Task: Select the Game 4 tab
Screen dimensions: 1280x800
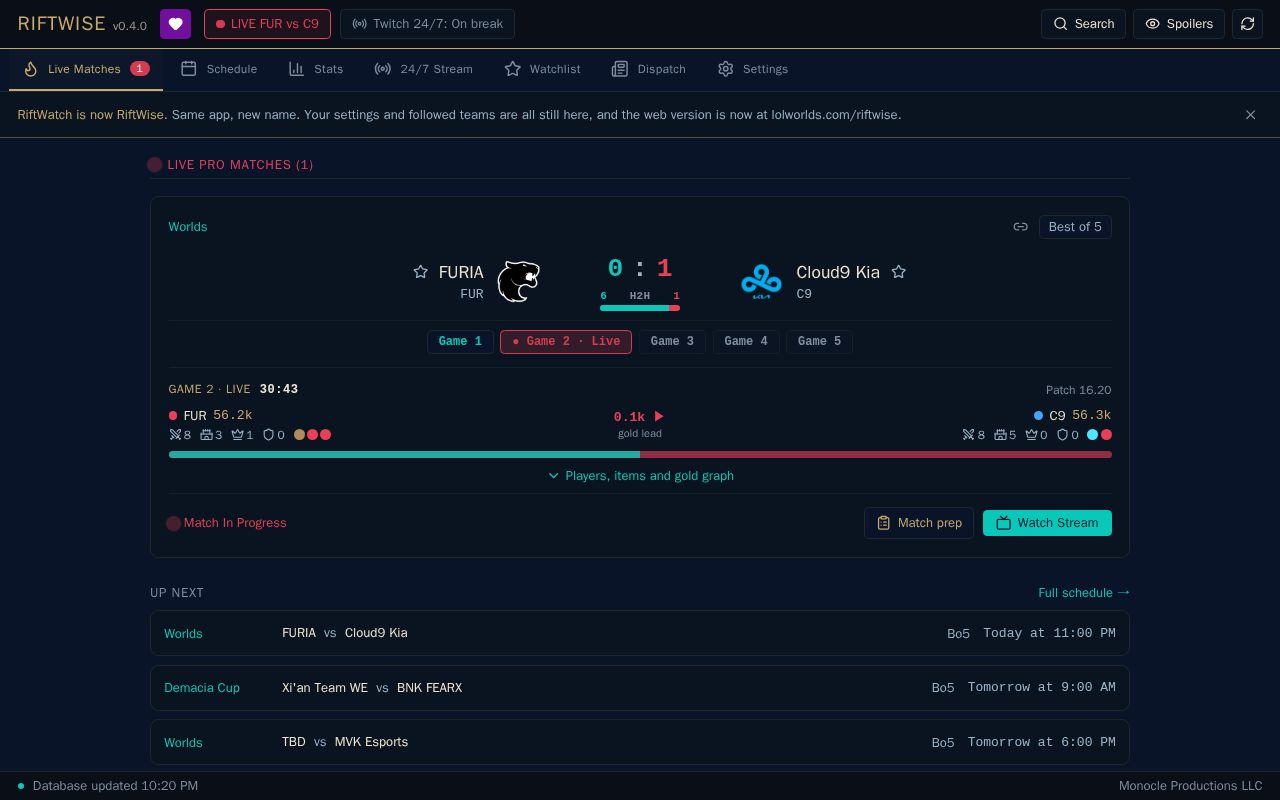Action: [x=746, y=342]
